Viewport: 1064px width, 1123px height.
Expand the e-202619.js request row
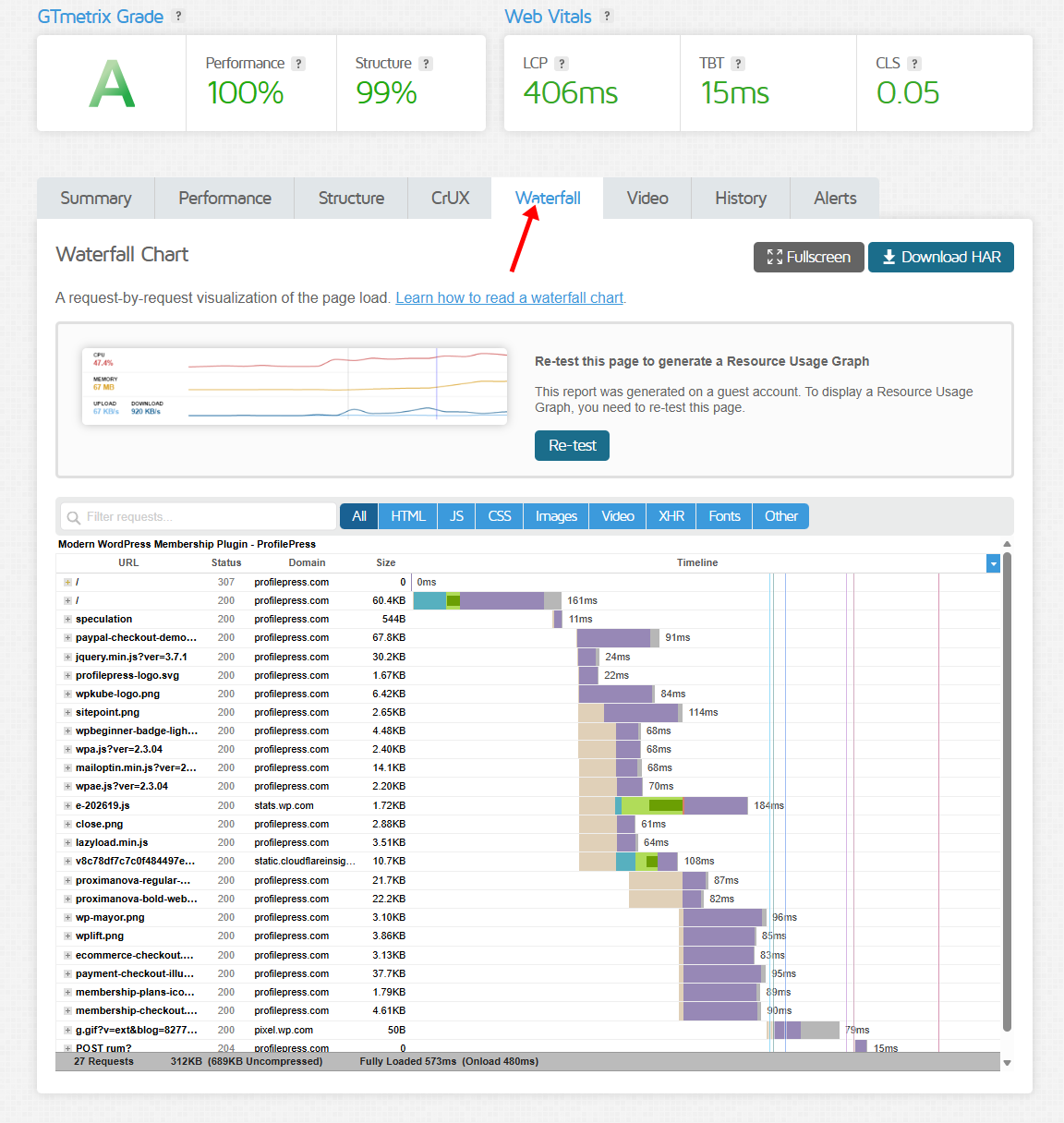pos(67,806)
